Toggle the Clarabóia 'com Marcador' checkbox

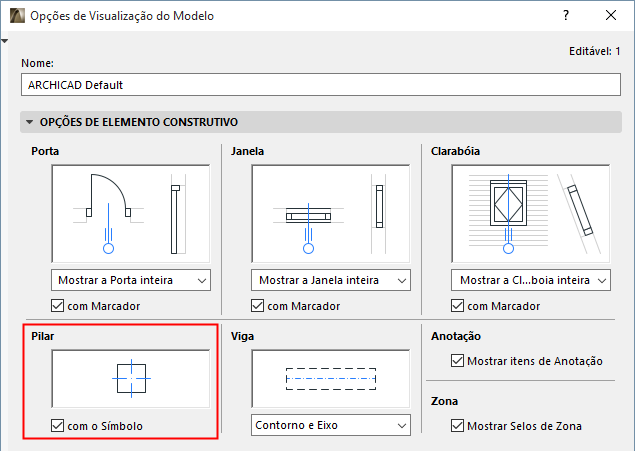tap(458, 306)
